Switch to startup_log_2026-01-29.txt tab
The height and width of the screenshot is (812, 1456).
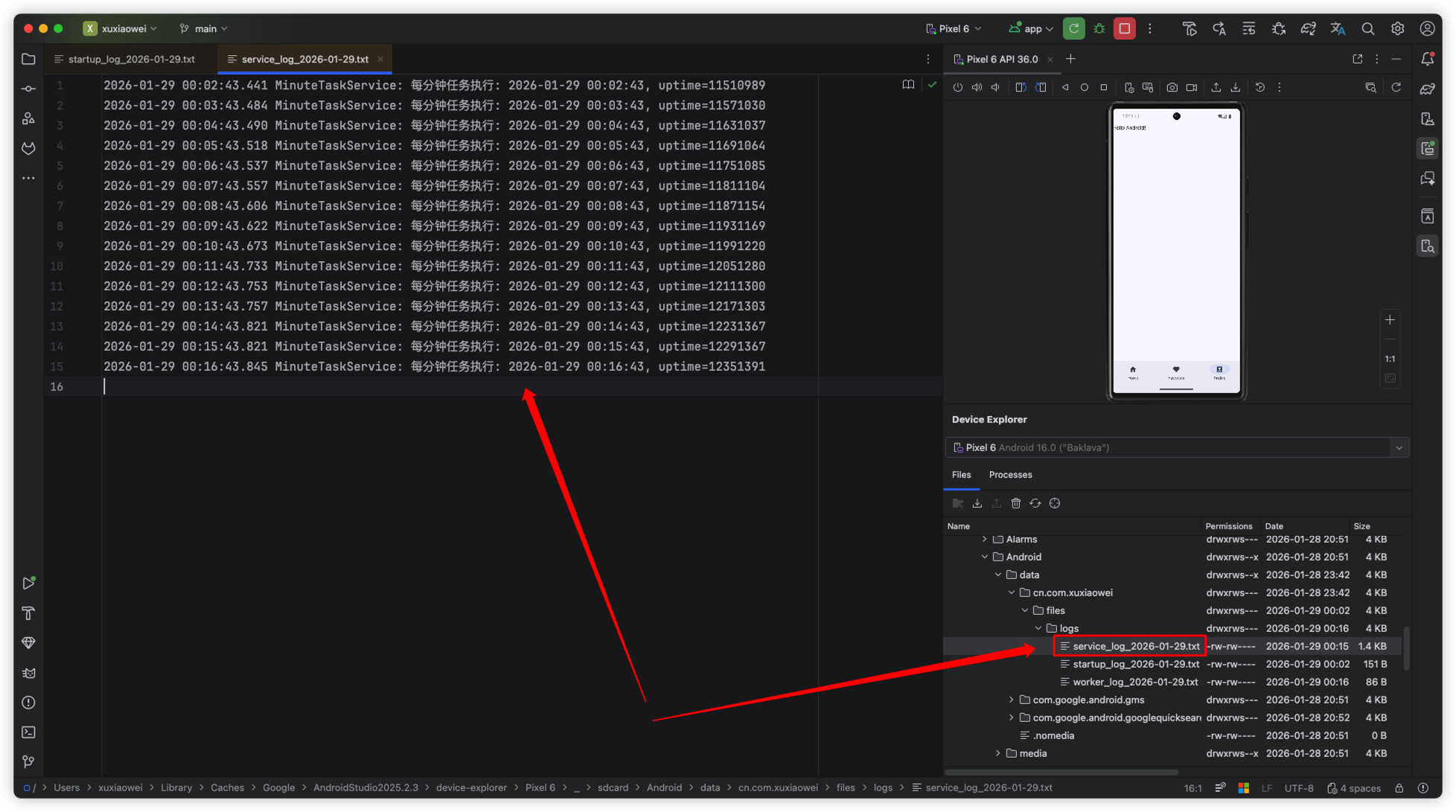[x=131, y=60]
